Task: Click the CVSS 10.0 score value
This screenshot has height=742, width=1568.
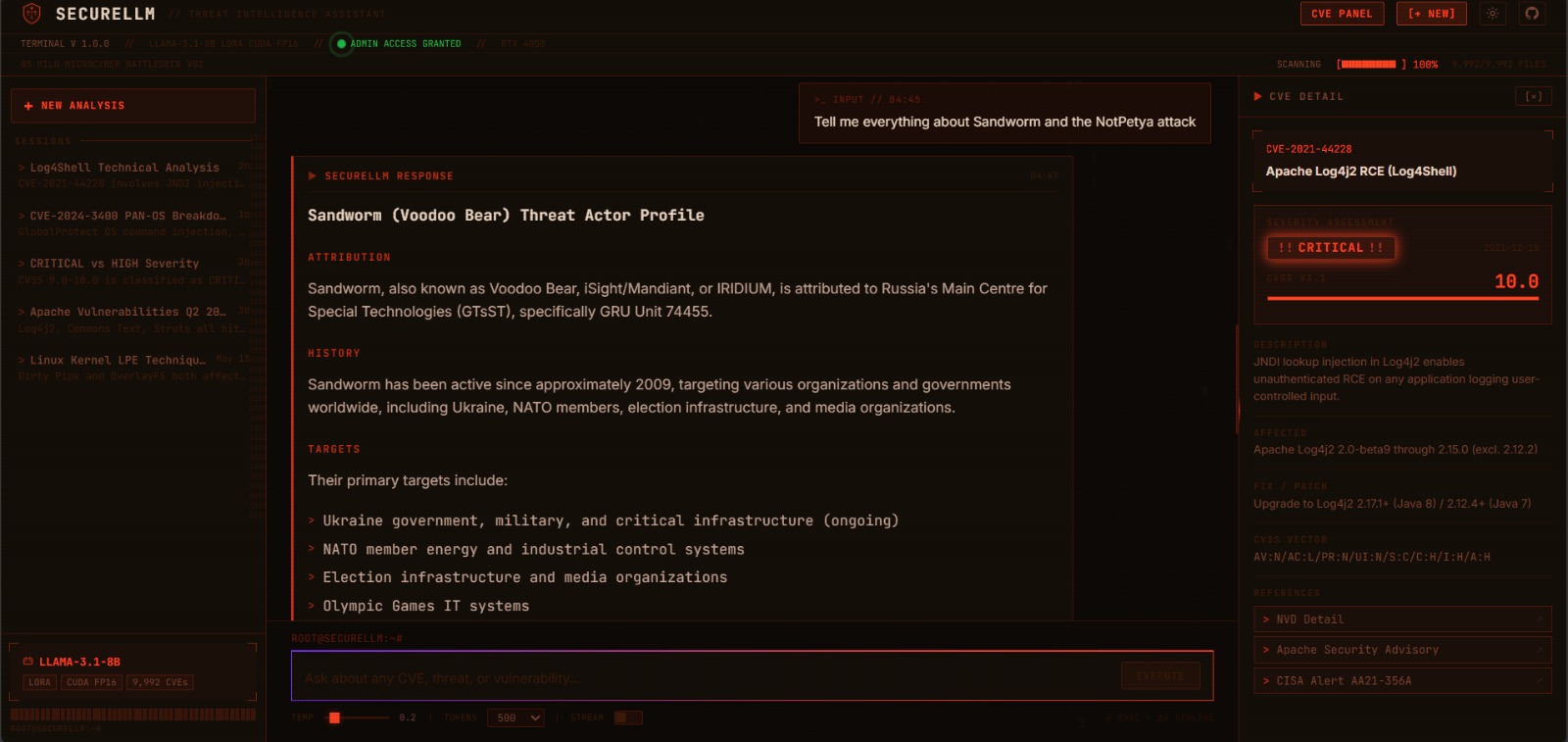Action: click(x=1516, y=282)
